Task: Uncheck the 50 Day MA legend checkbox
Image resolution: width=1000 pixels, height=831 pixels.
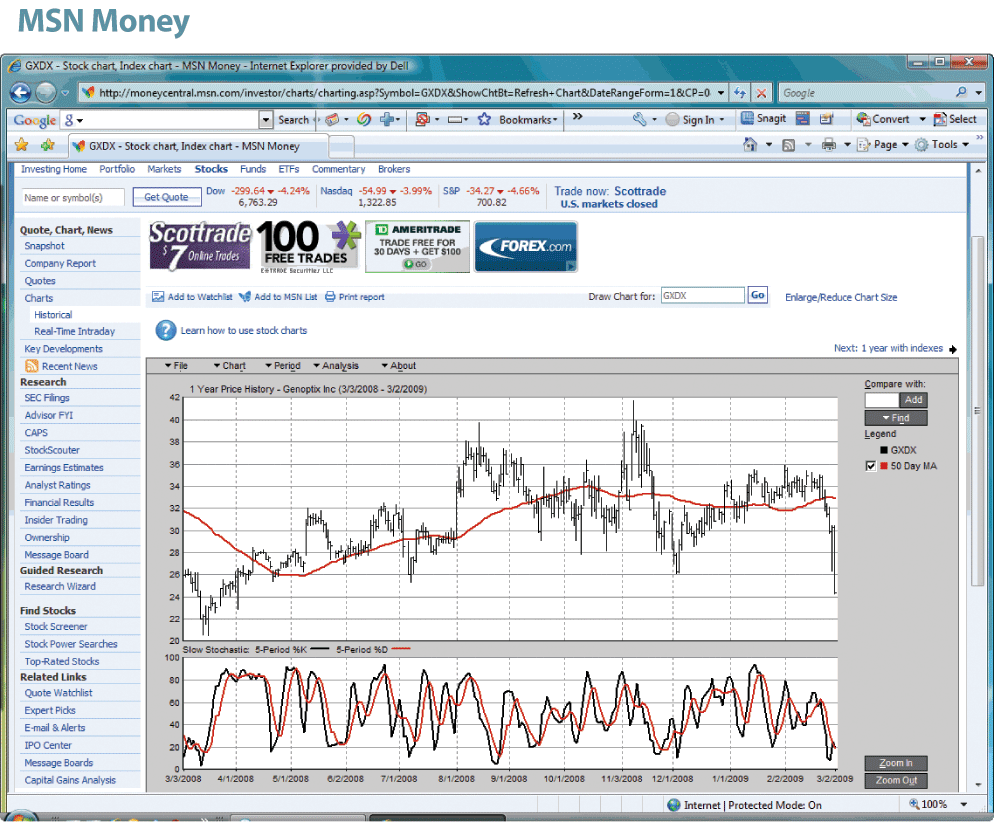Action: [870, 466]
